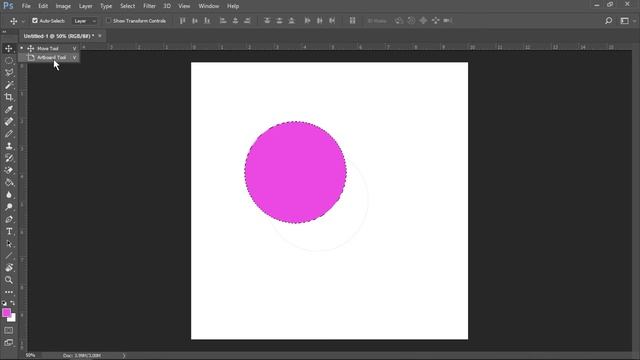Select the Elliptical Marquee tool

(9, 61)
